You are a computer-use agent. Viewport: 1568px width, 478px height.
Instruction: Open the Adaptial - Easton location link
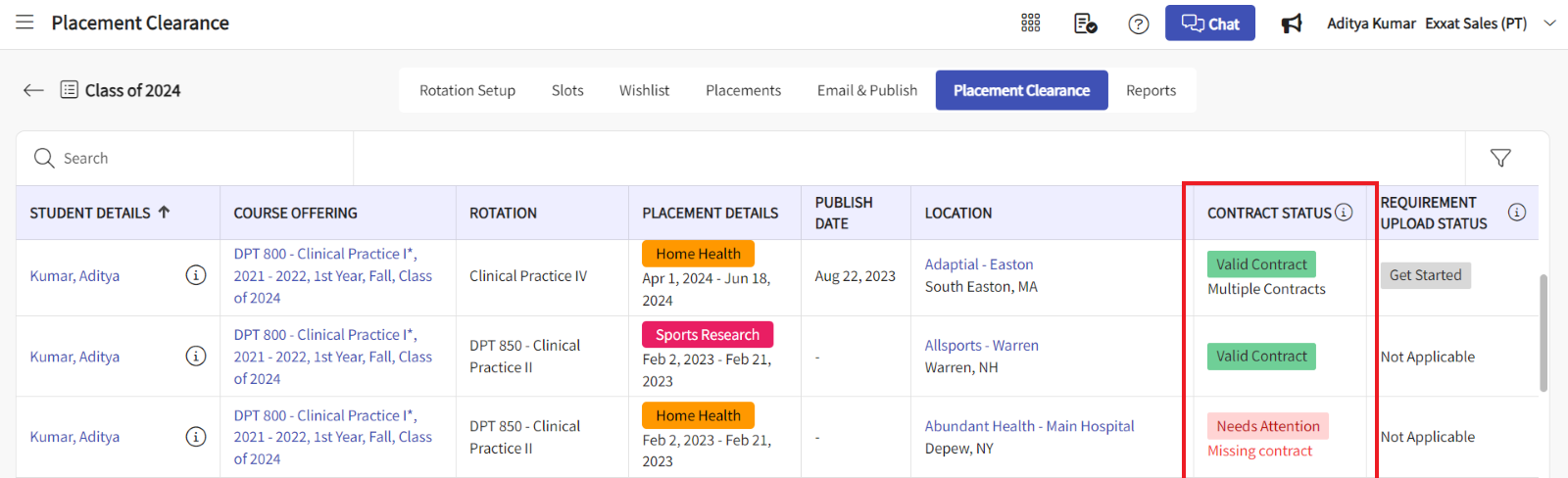(978, 264)
